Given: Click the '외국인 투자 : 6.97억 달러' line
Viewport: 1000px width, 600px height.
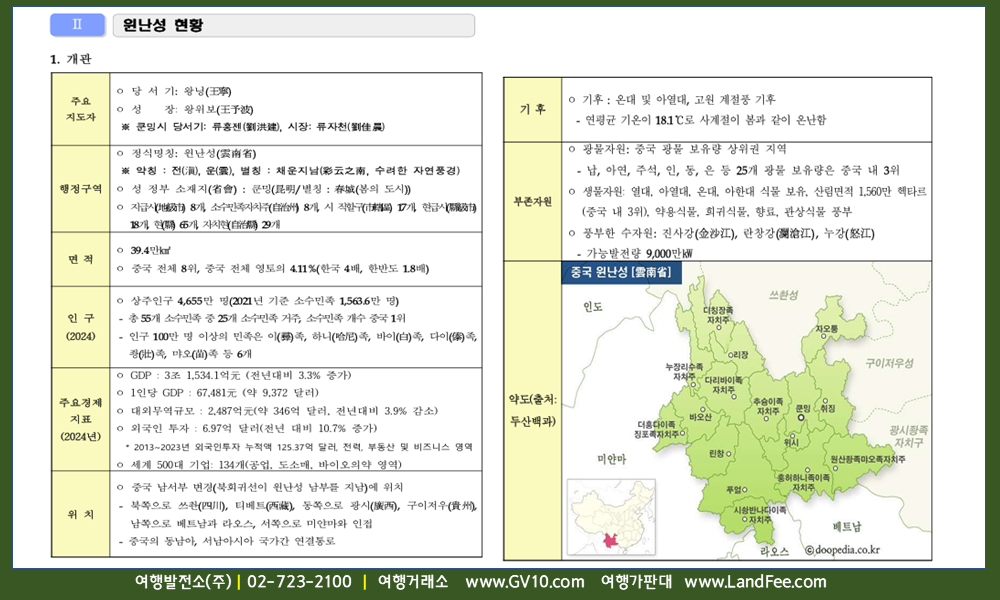Looking at the screenshot, I should pyautogui.click(x=247, y=428).
